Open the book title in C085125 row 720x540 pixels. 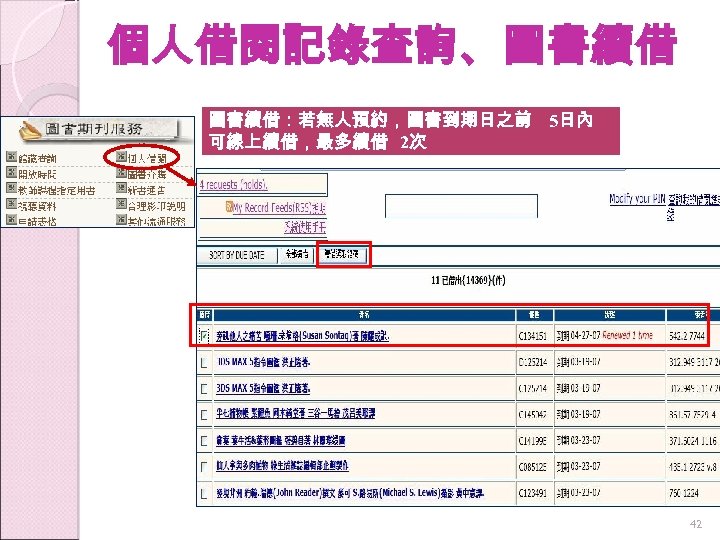pyautogui.click(x=282, y=466)
